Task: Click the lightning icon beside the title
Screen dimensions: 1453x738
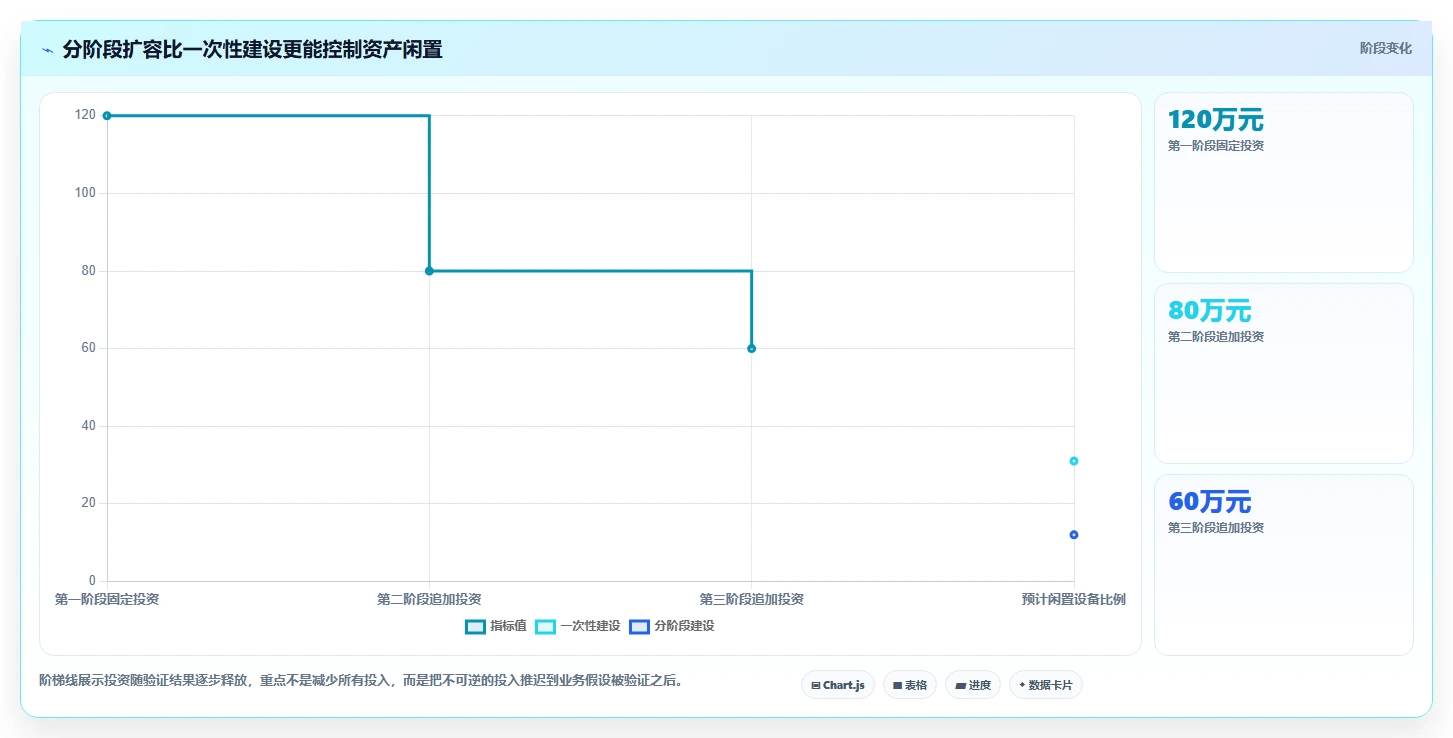Action: (47, 50)
